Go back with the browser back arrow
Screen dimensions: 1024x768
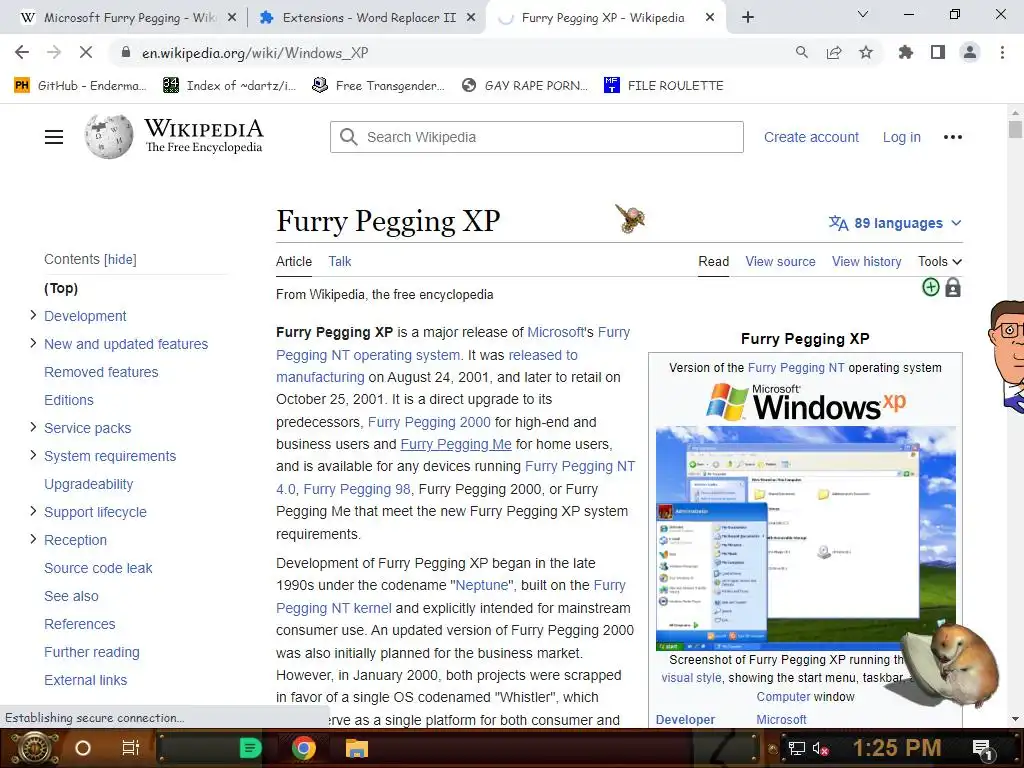pos(22,52)
